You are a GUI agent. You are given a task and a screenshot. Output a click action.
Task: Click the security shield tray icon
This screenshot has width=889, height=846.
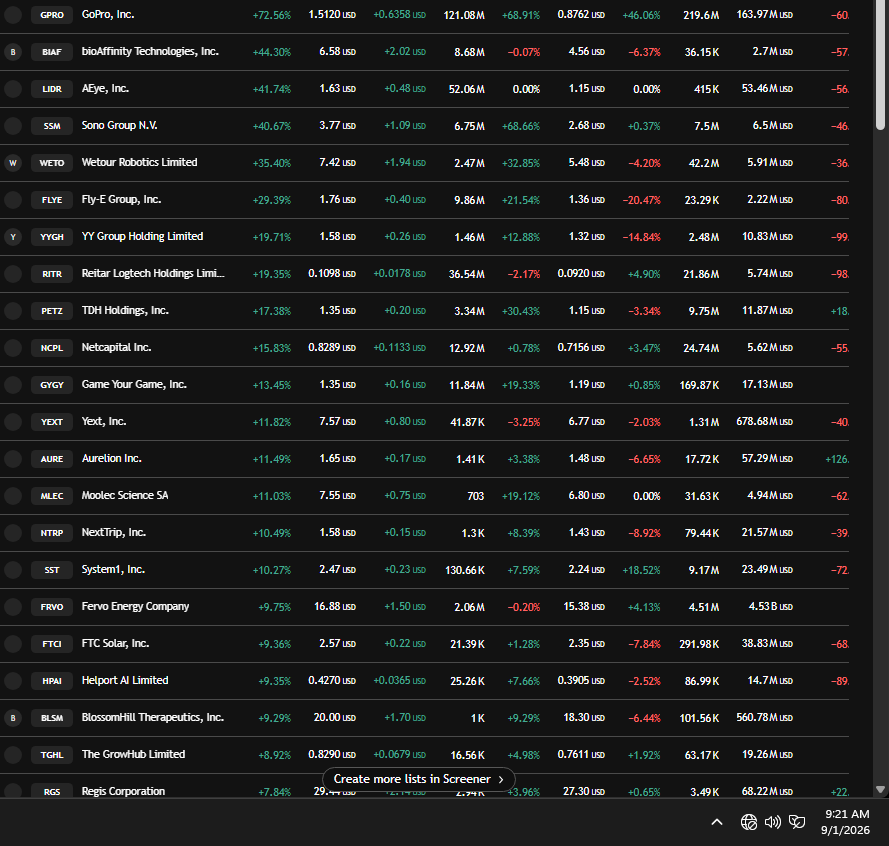[x=797, y=822]
